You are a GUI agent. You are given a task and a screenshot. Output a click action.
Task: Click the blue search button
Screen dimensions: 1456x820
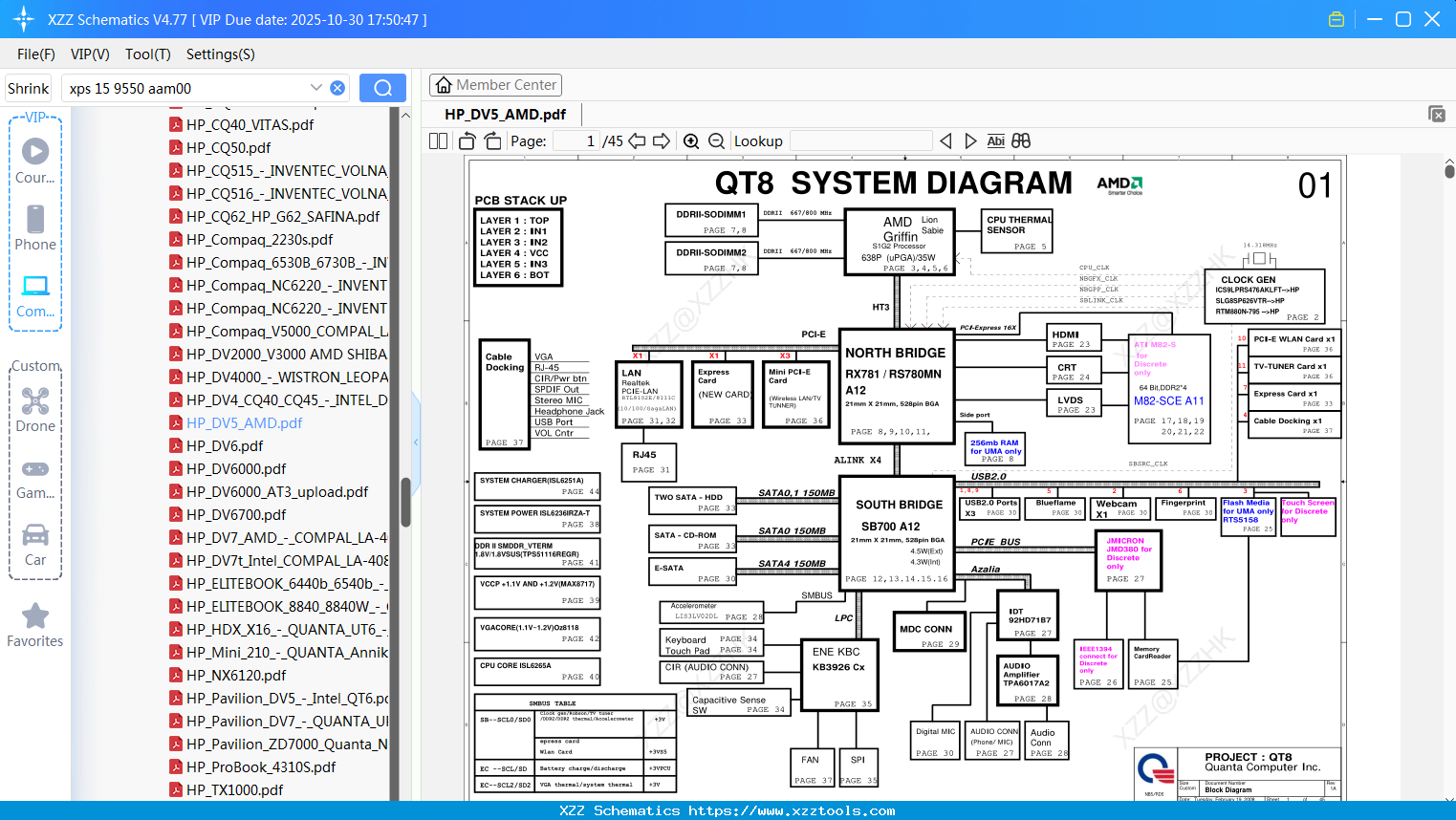382,88
